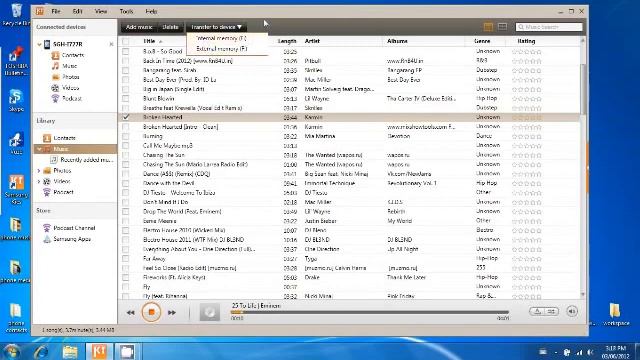Open device Podcast icon
The height and width of the screenshot is (360, 640).
click(55, 98)
